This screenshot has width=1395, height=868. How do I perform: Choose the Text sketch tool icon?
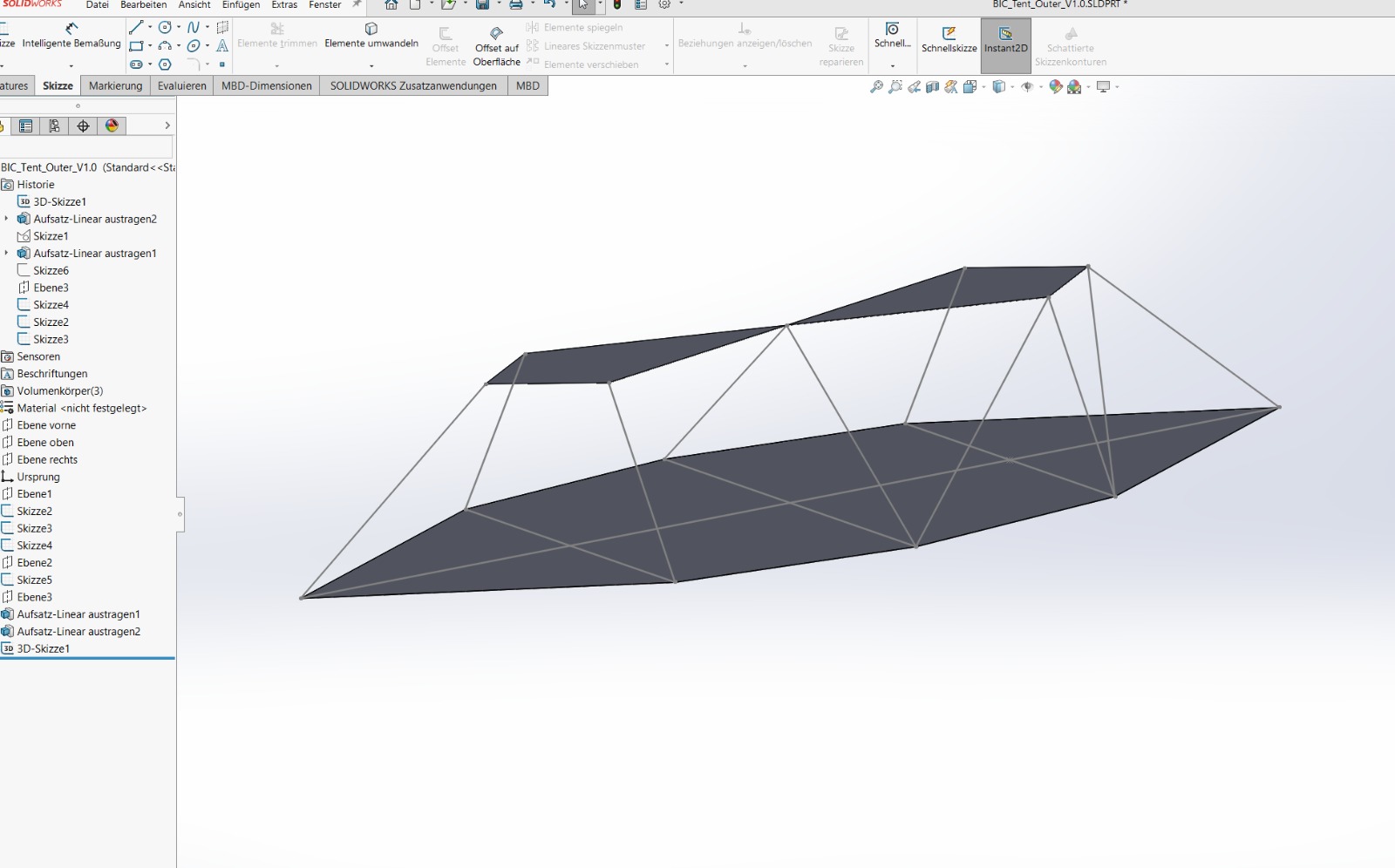tap(222, 46)
